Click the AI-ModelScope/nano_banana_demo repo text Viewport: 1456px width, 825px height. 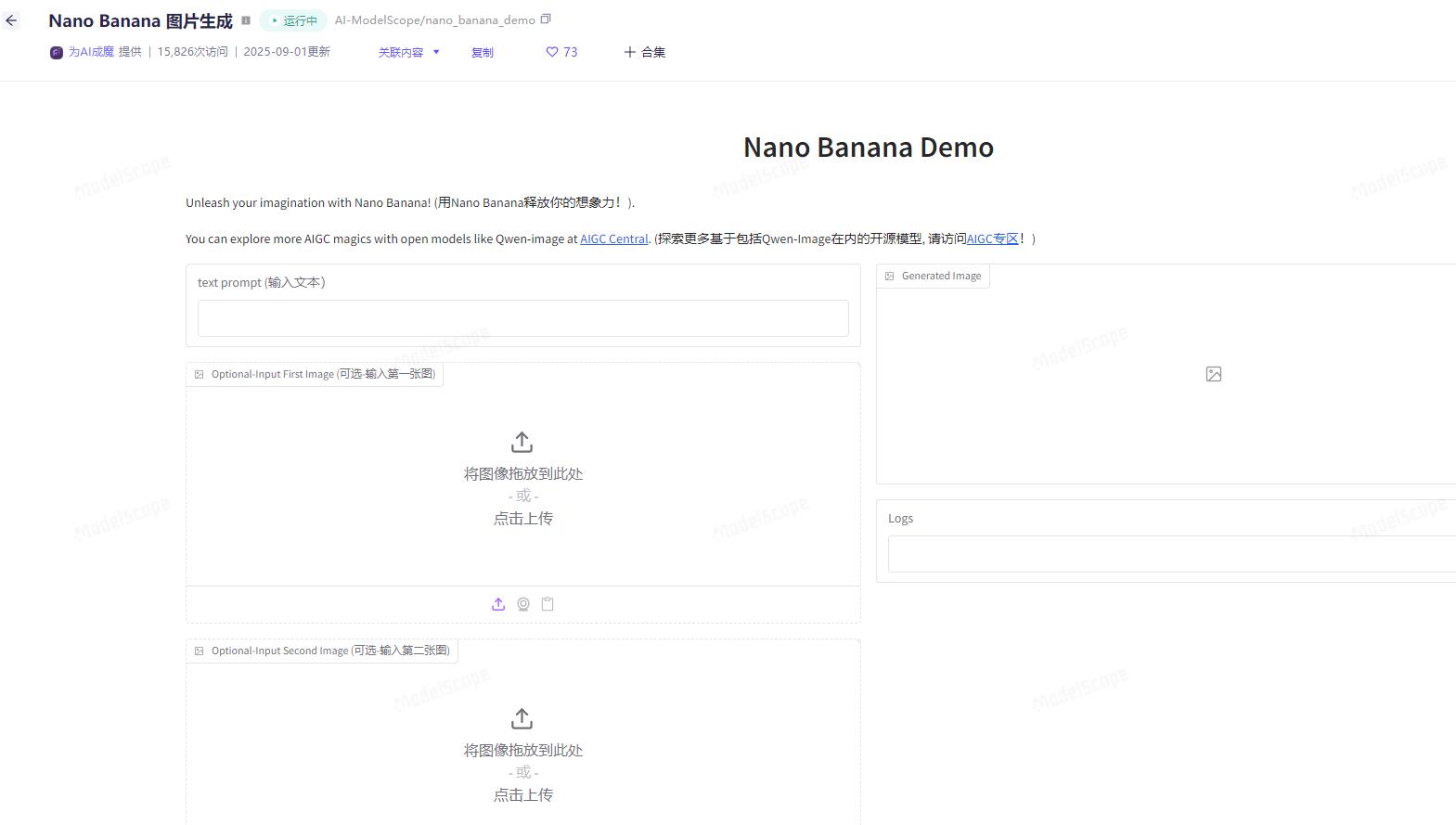coord(435,19)
